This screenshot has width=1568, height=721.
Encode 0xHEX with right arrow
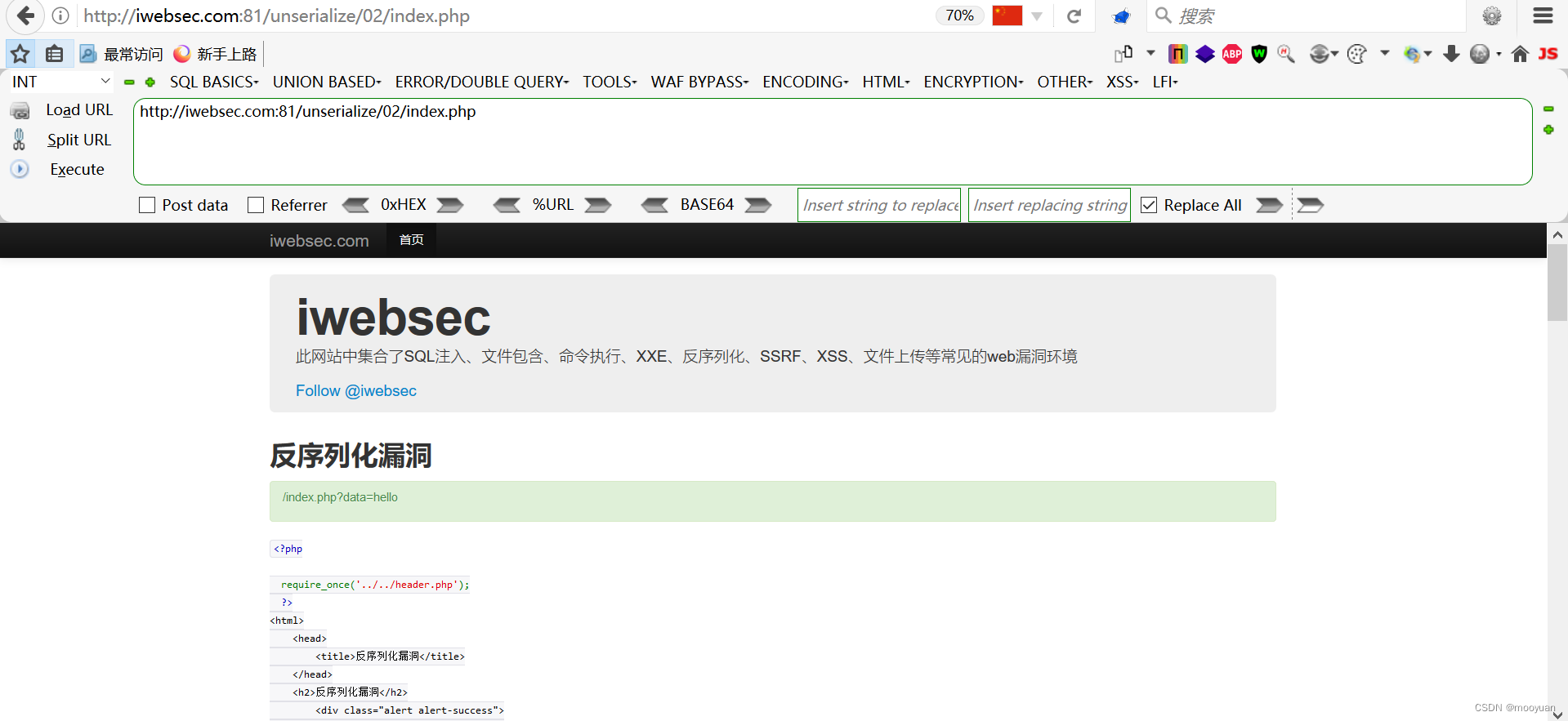pyautogui.click(x=450, y=205)
